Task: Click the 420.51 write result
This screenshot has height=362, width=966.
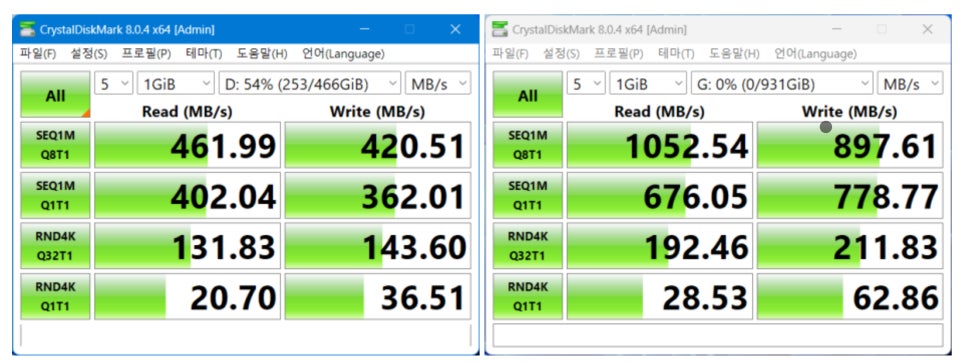Action: [x=378, y=145]
